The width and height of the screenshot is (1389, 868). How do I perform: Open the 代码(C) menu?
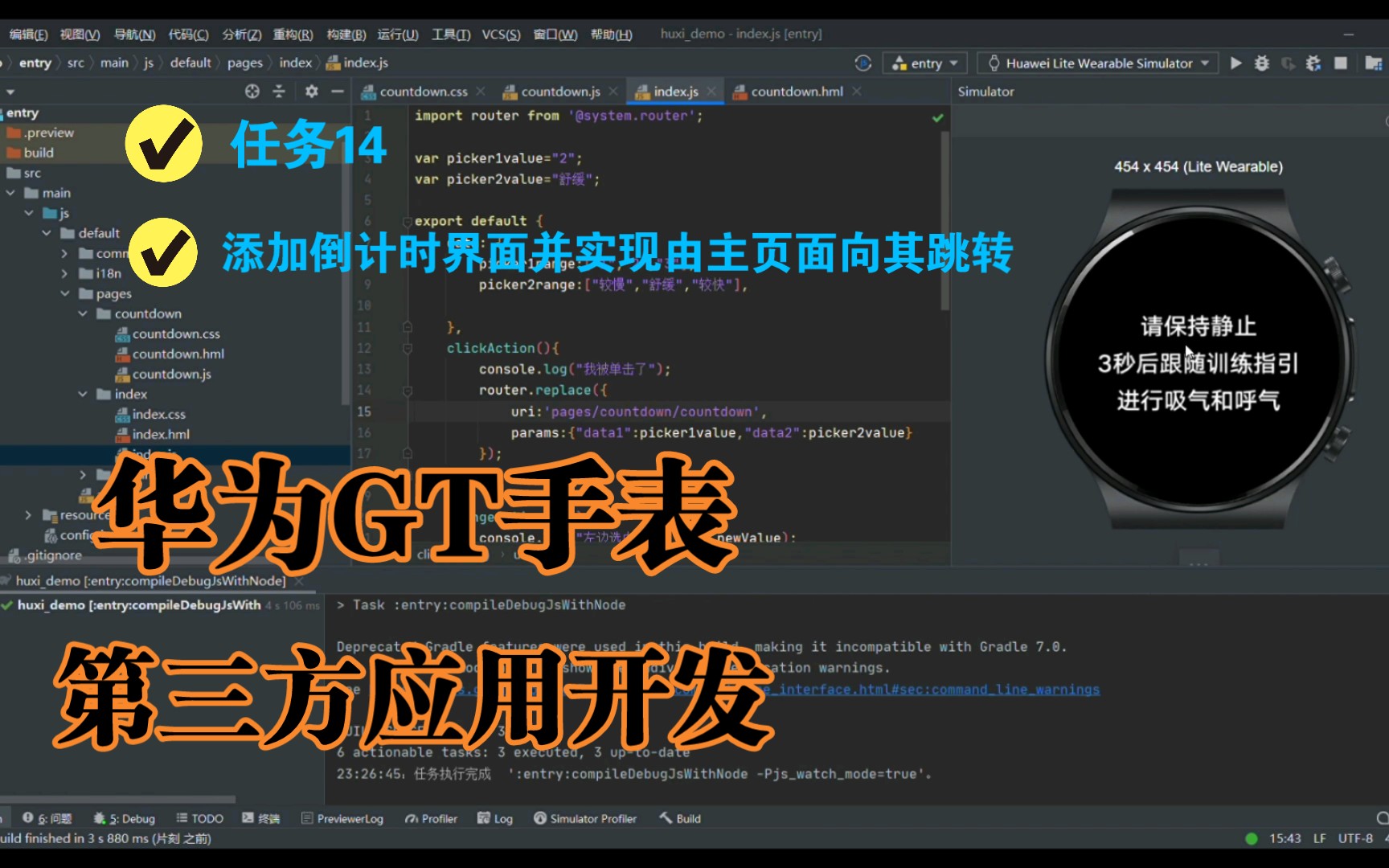pyautogui.click(x=188, y=34)
